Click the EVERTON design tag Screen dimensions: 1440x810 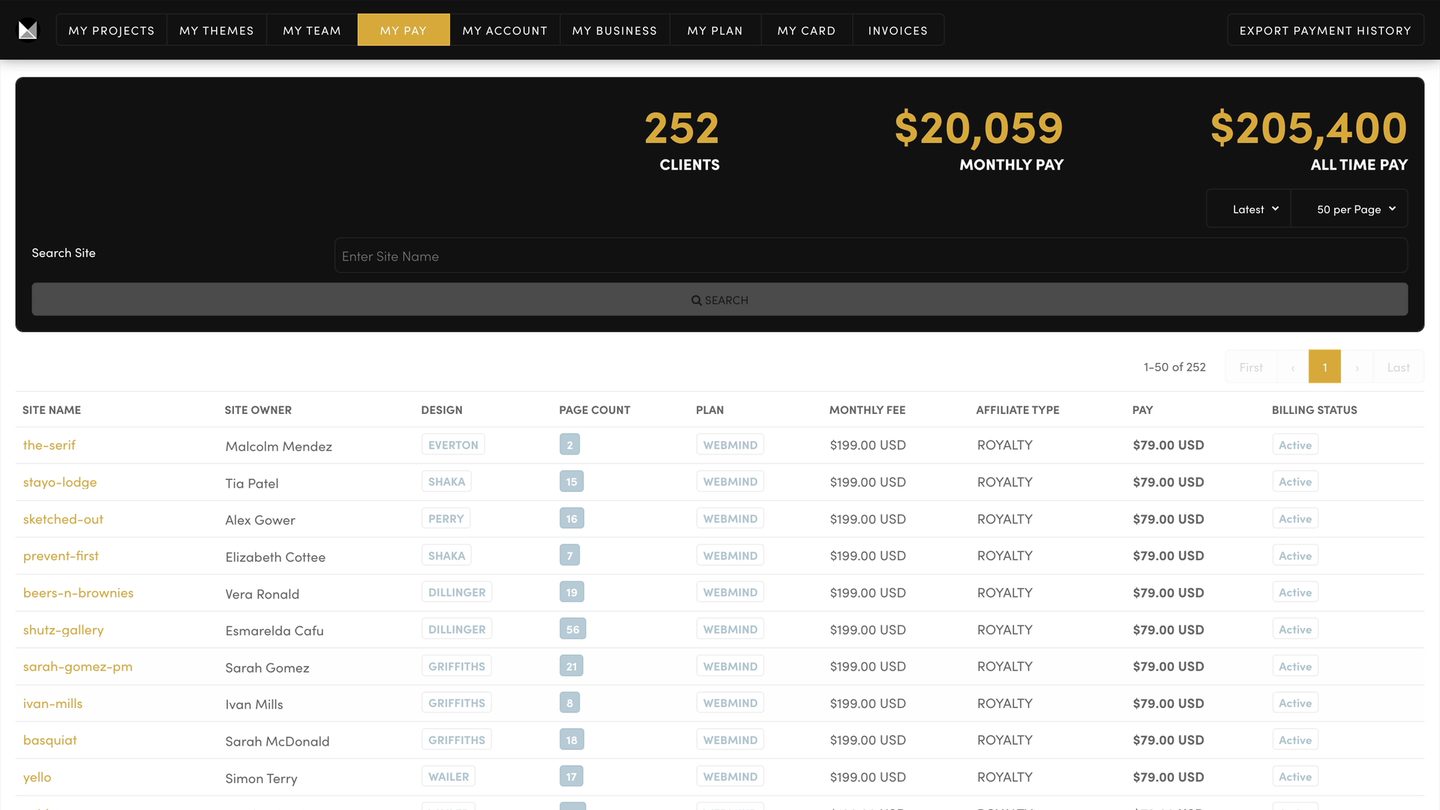[x=453, y=445]
